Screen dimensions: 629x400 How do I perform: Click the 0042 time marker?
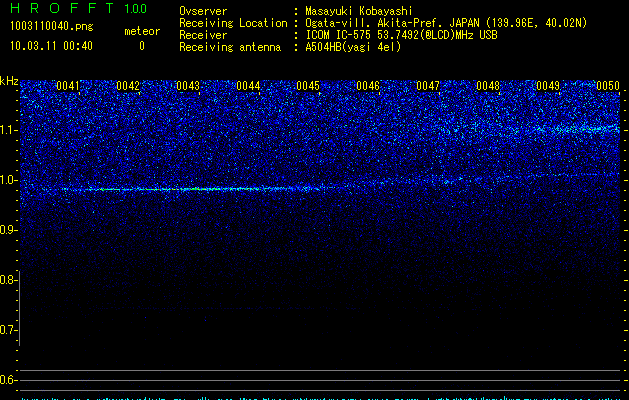[128, 86]
